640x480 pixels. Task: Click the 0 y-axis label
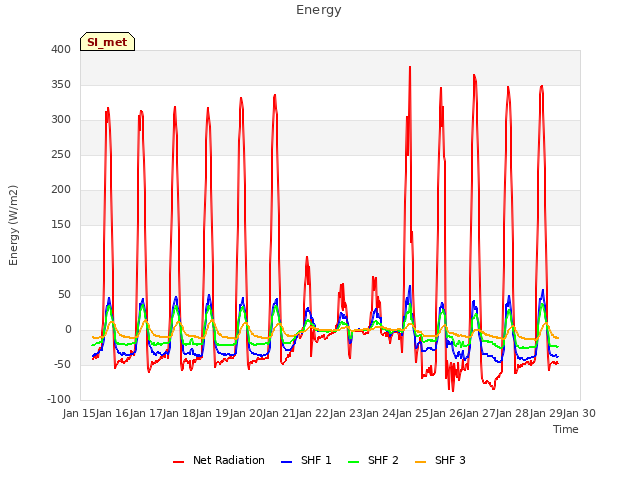pos(68,330)
